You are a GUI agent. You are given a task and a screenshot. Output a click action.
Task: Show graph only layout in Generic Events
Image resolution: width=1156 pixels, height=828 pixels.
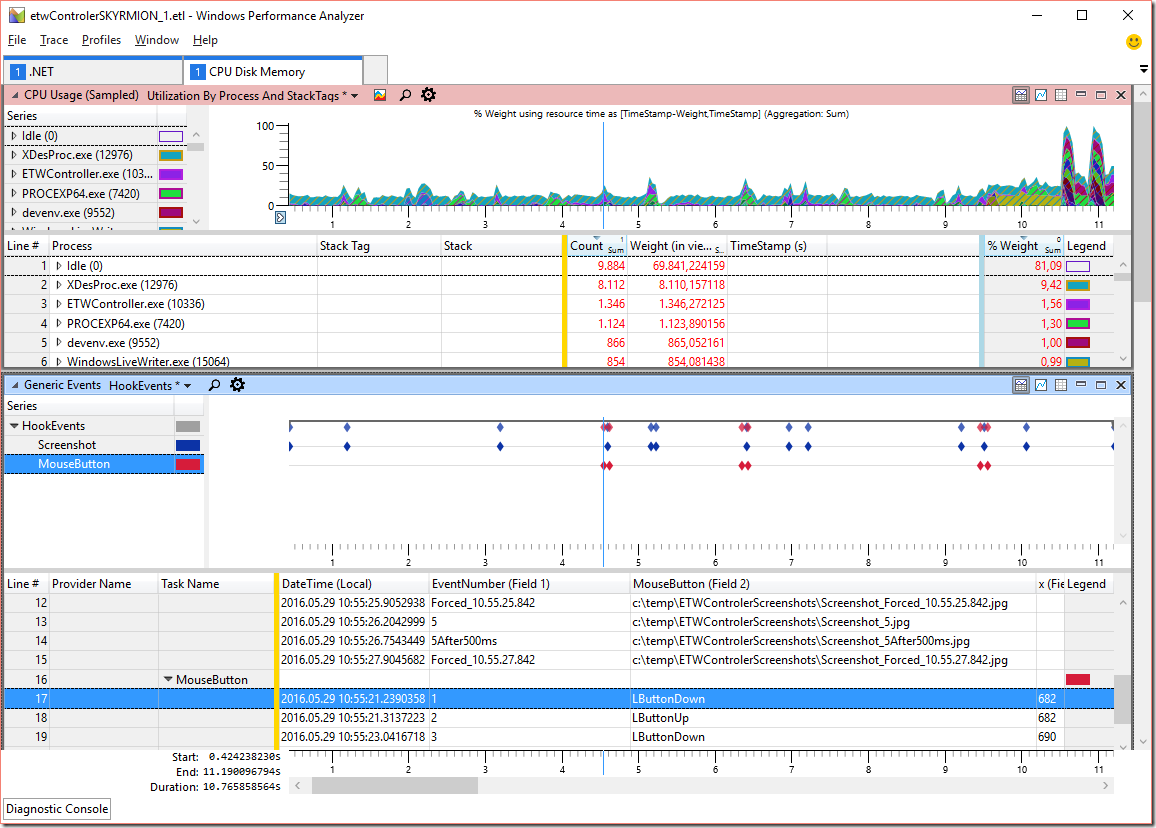point(1041,385)
